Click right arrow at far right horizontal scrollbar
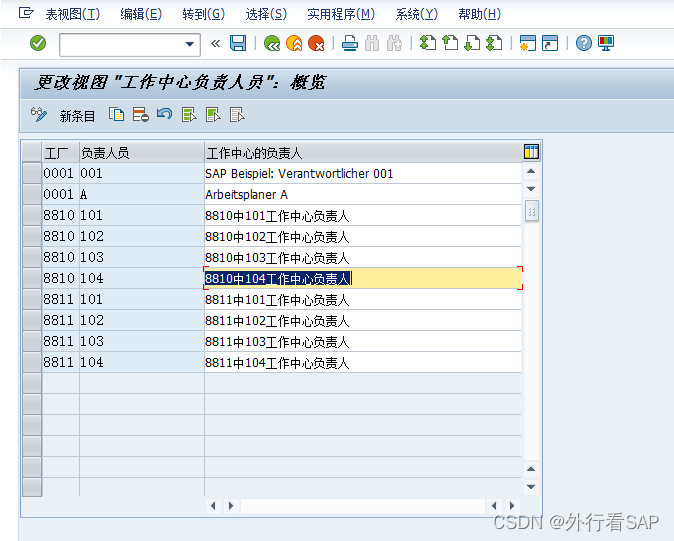 tap(512, 506)
